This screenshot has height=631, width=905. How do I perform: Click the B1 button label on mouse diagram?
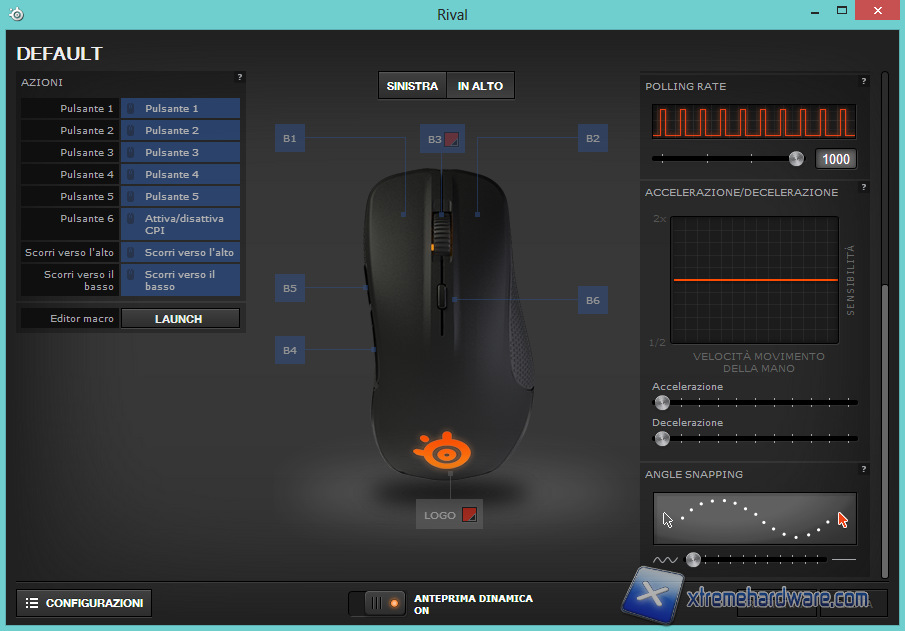290,138
